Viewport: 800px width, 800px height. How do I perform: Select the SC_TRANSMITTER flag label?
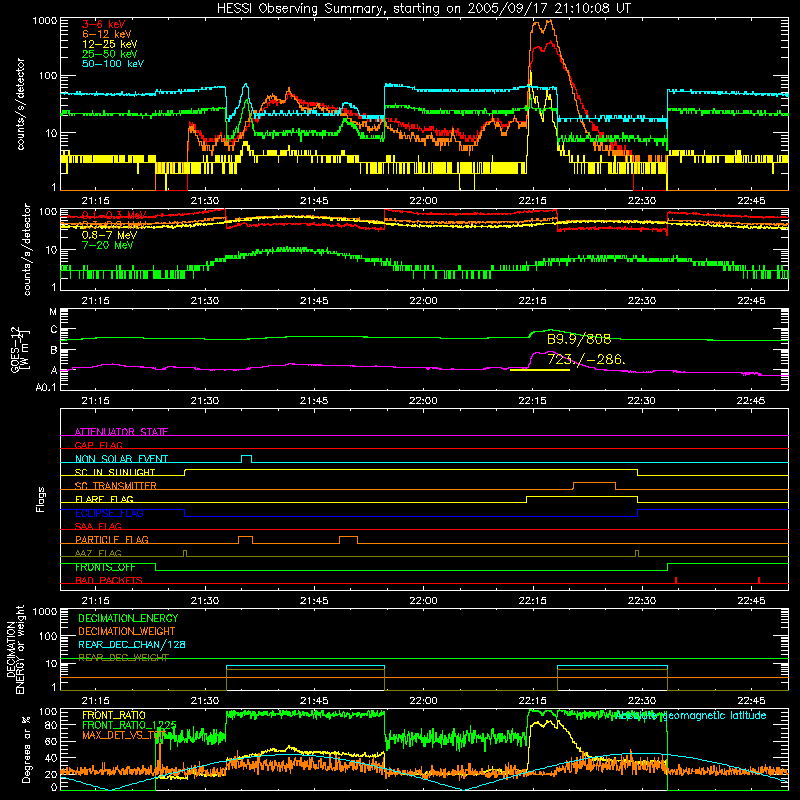[115, 486]
